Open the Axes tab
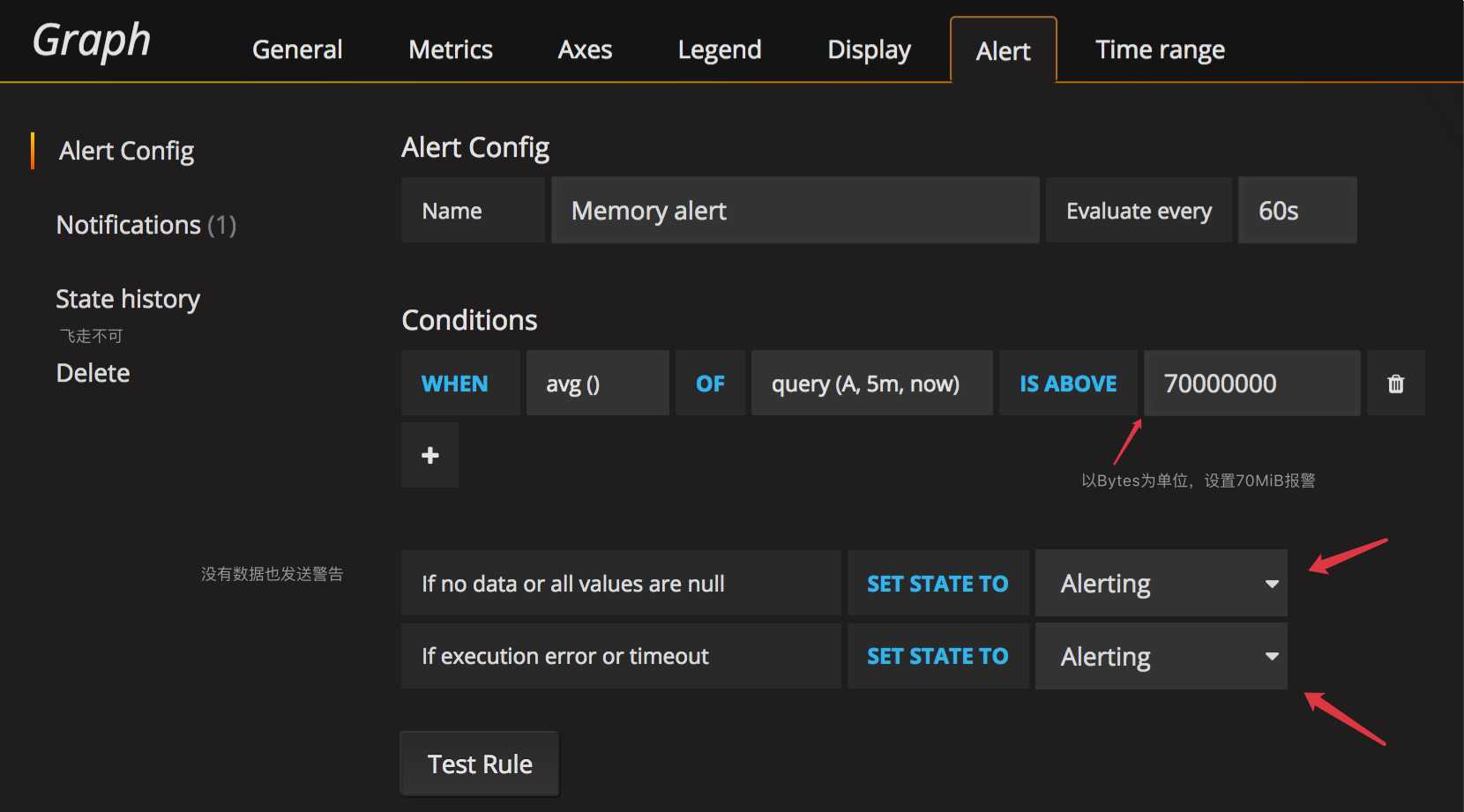 pyautogui.click(x=585, y=49)
